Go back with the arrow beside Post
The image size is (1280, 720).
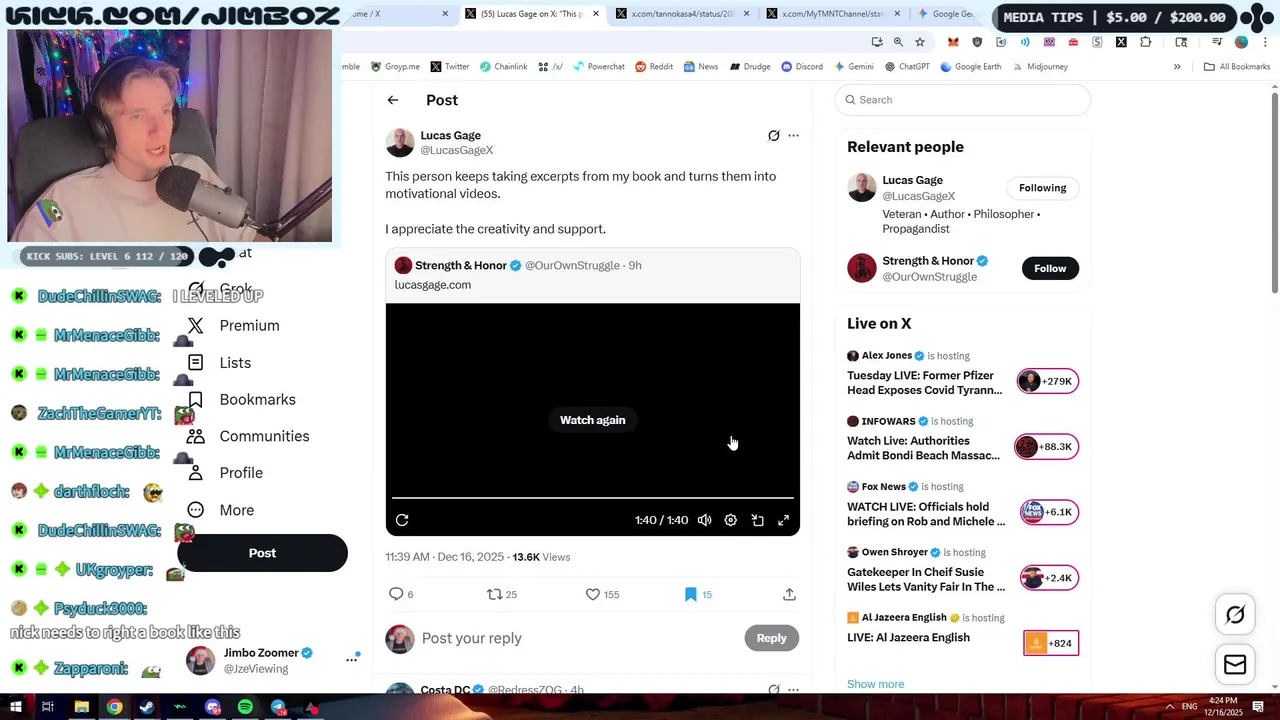click(393, 100)
